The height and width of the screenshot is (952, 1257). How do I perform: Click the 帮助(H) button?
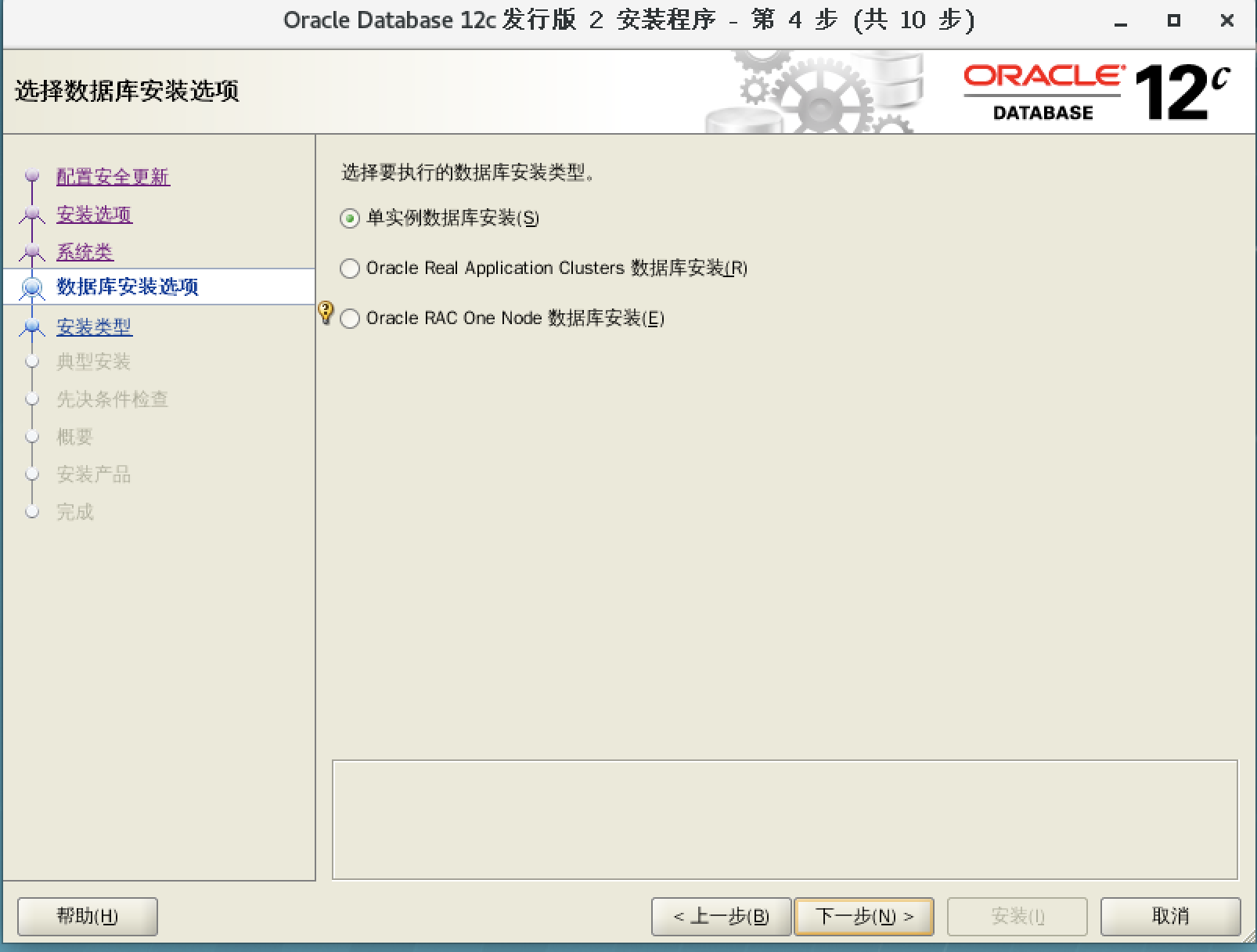[x=86, y=916]
